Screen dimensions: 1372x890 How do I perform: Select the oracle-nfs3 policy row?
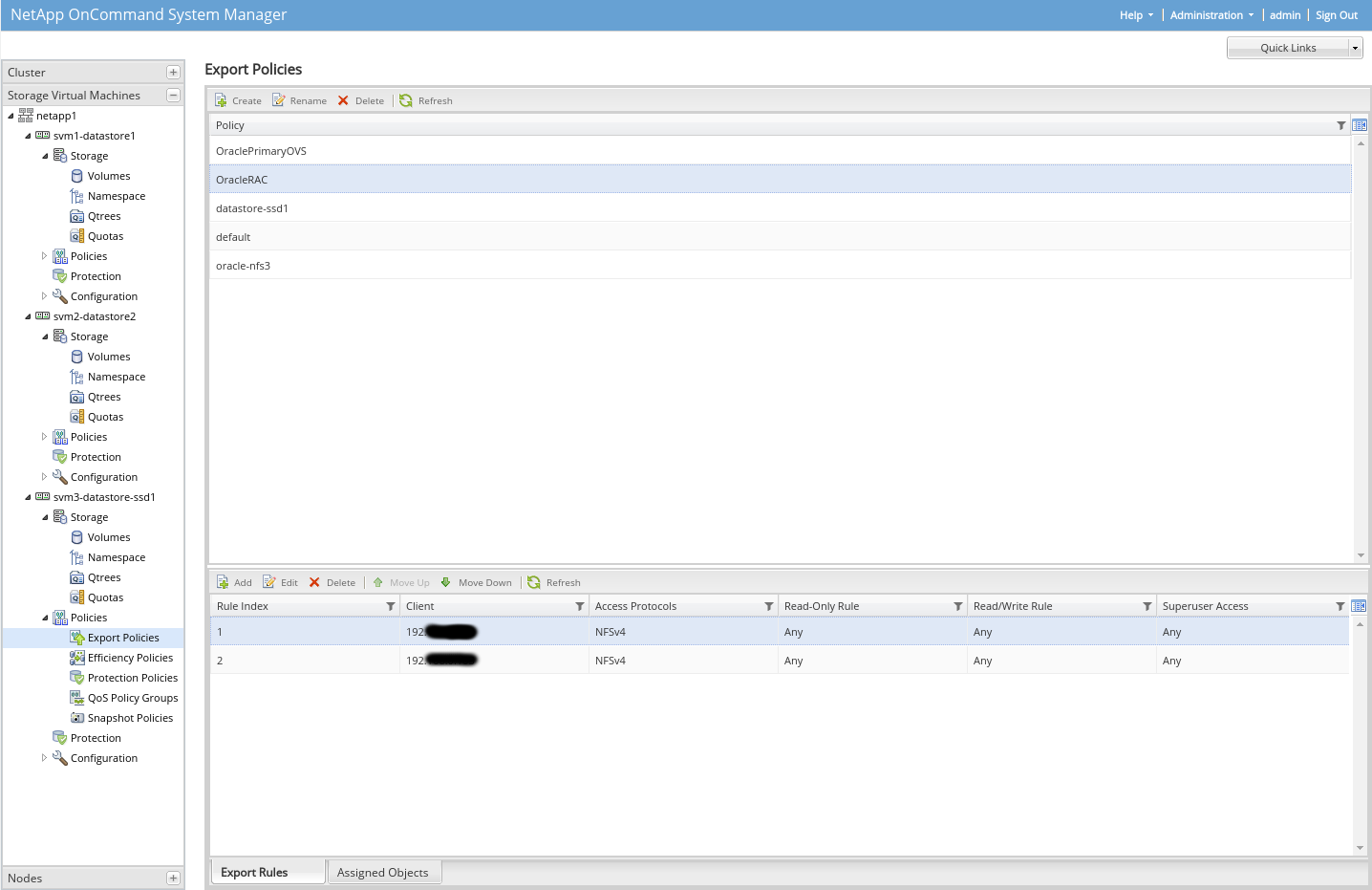780,266
